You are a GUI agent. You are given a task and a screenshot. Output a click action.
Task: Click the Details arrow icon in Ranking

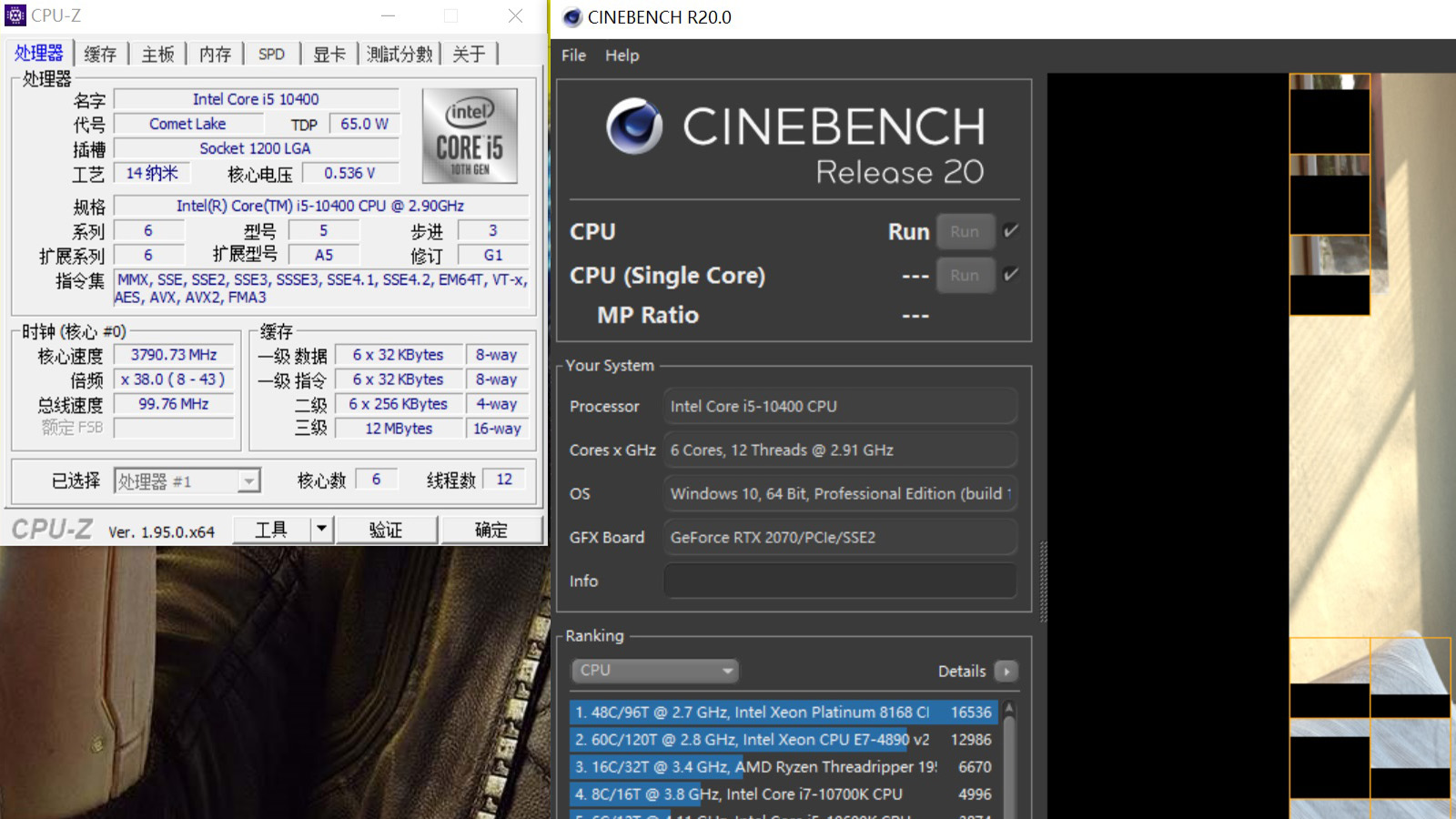1006,672
